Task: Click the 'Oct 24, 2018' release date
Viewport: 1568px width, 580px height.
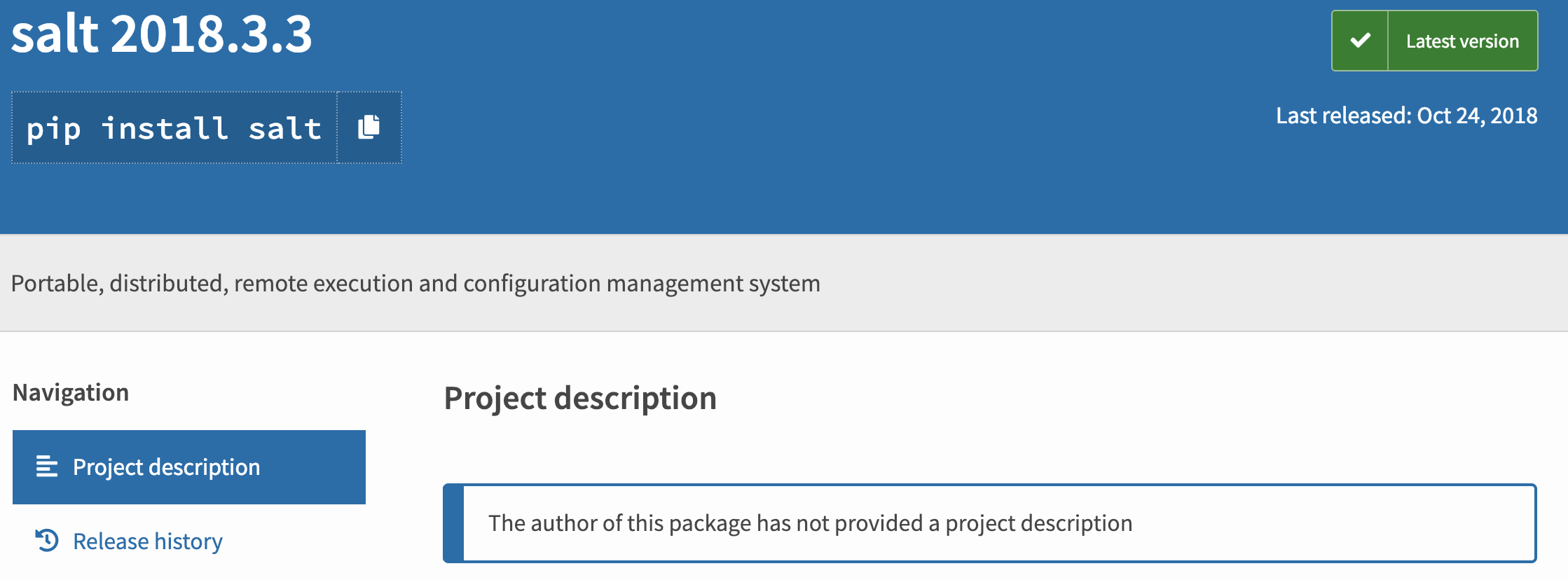Action: coord(1477,116)
